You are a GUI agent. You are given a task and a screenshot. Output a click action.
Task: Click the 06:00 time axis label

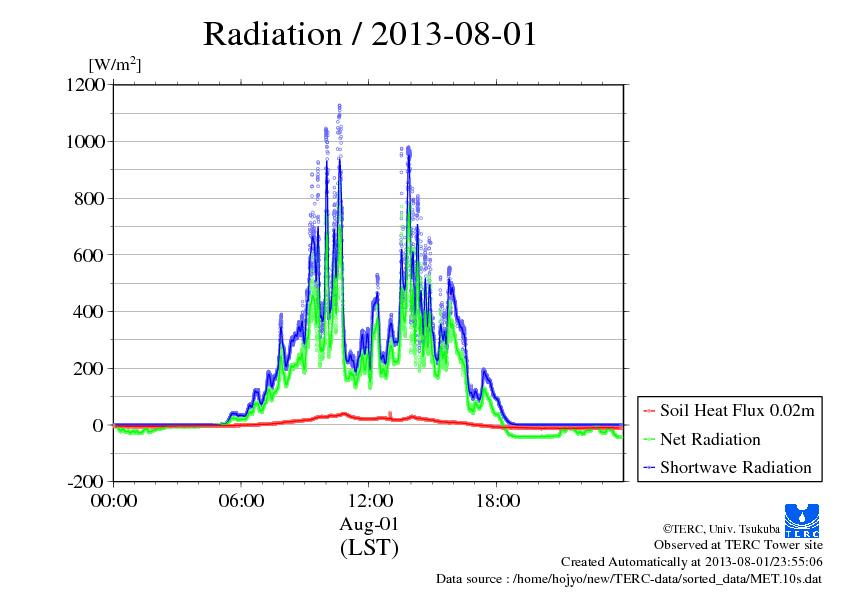pos(241,501)
